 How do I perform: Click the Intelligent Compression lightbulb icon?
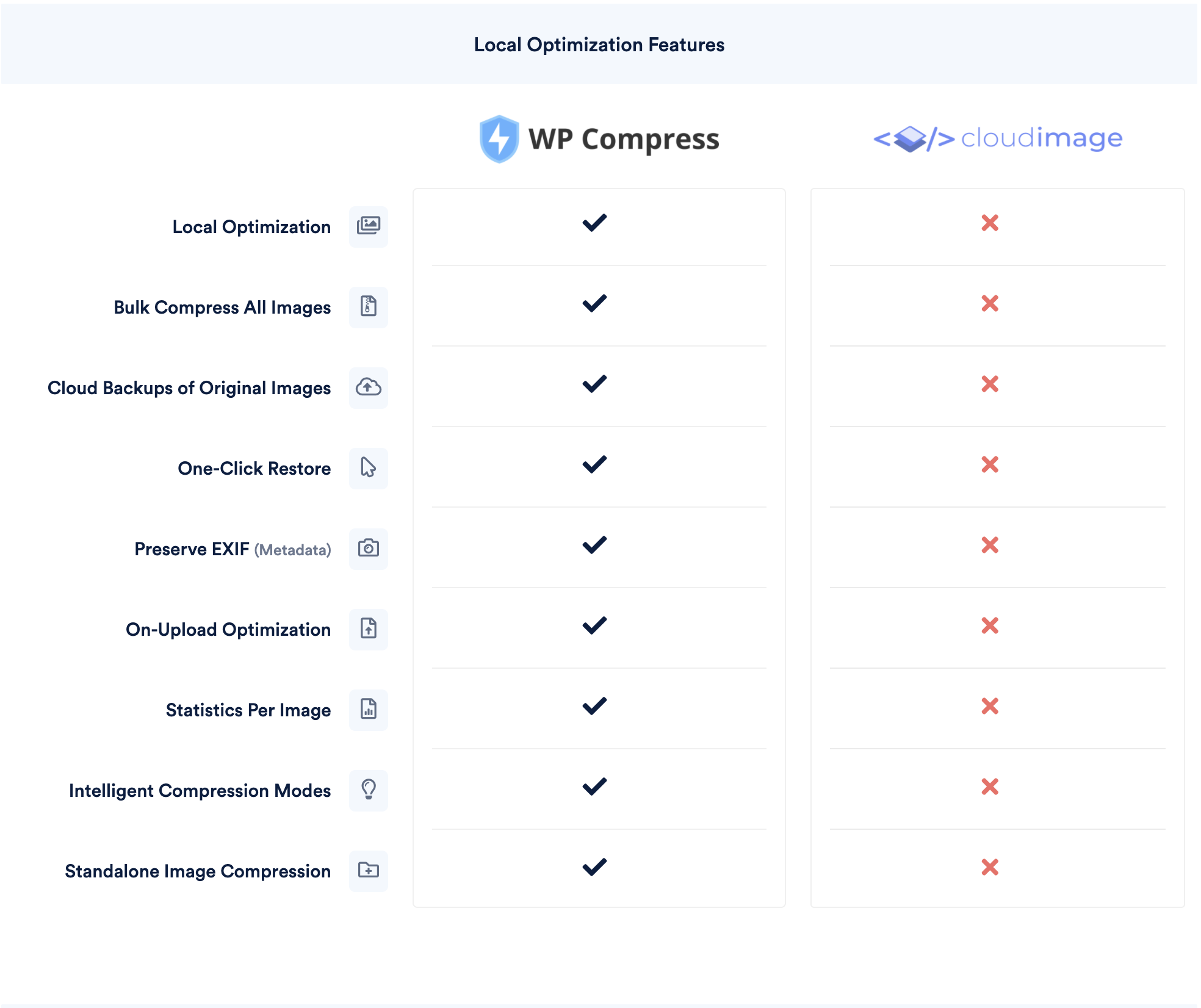(x=368, y=790)
